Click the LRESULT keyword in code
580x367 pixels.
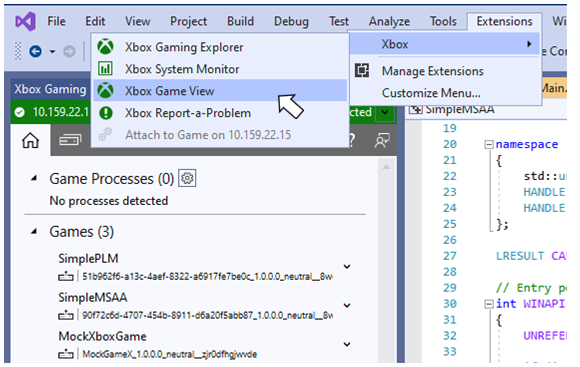(520, 256)
